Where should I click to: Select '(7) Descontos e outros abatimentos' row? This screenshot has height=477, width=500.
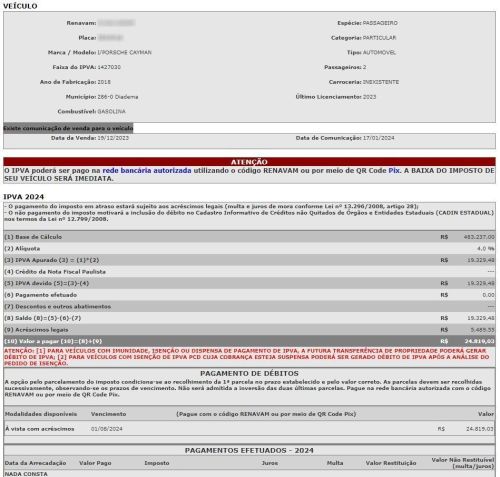click(249, 307)
